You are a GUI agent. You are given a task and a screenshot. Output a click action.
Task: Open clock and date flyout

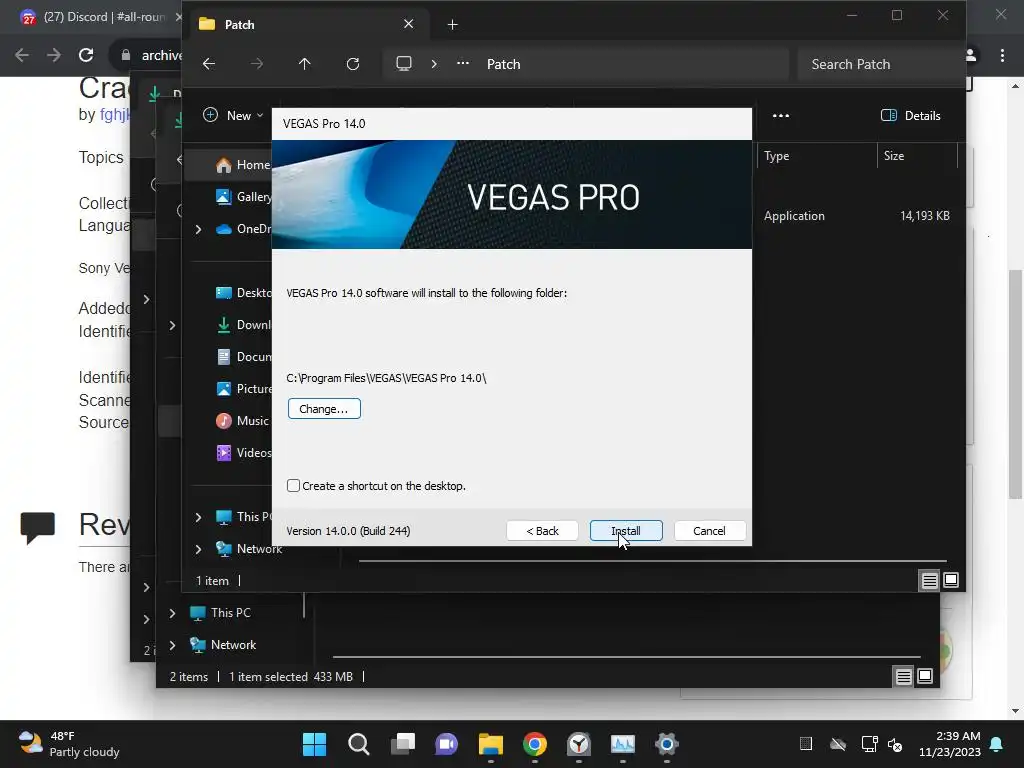coord(950,744)
